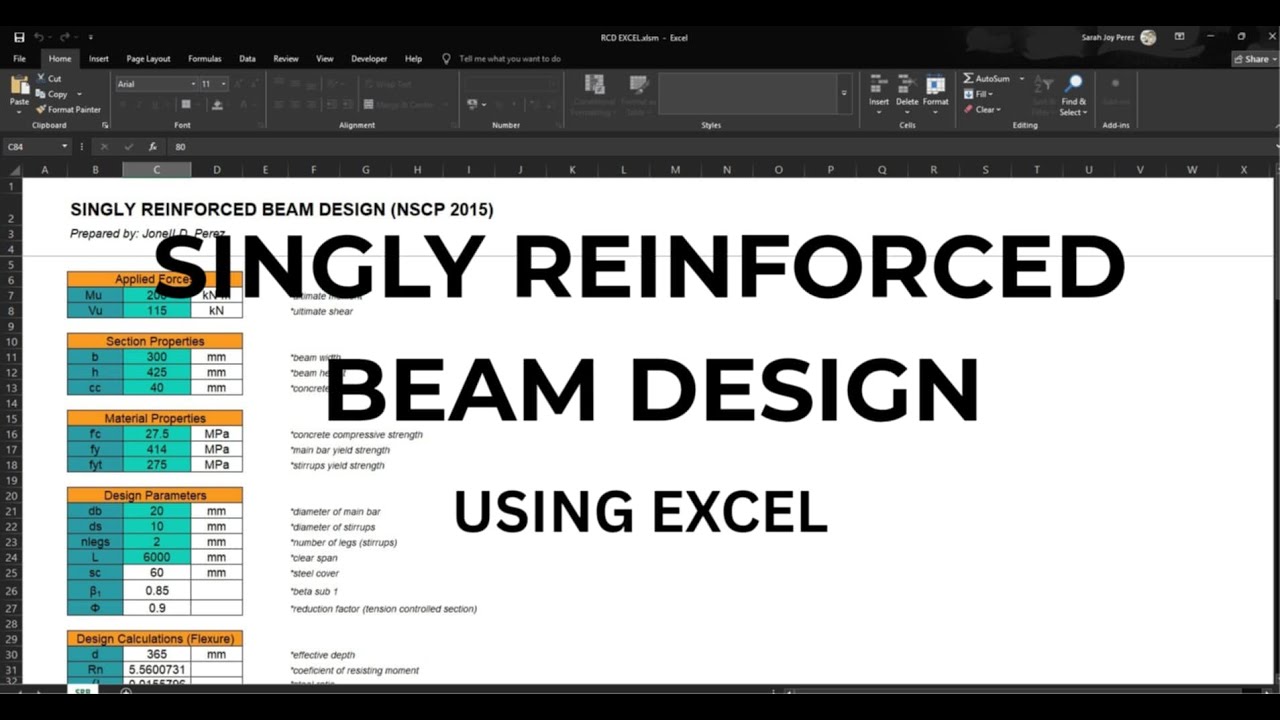Viewport: 1280px width, 720px height.
Task: Collapse the ribbon with the chevron
Action: click(x=1275, y=125)
